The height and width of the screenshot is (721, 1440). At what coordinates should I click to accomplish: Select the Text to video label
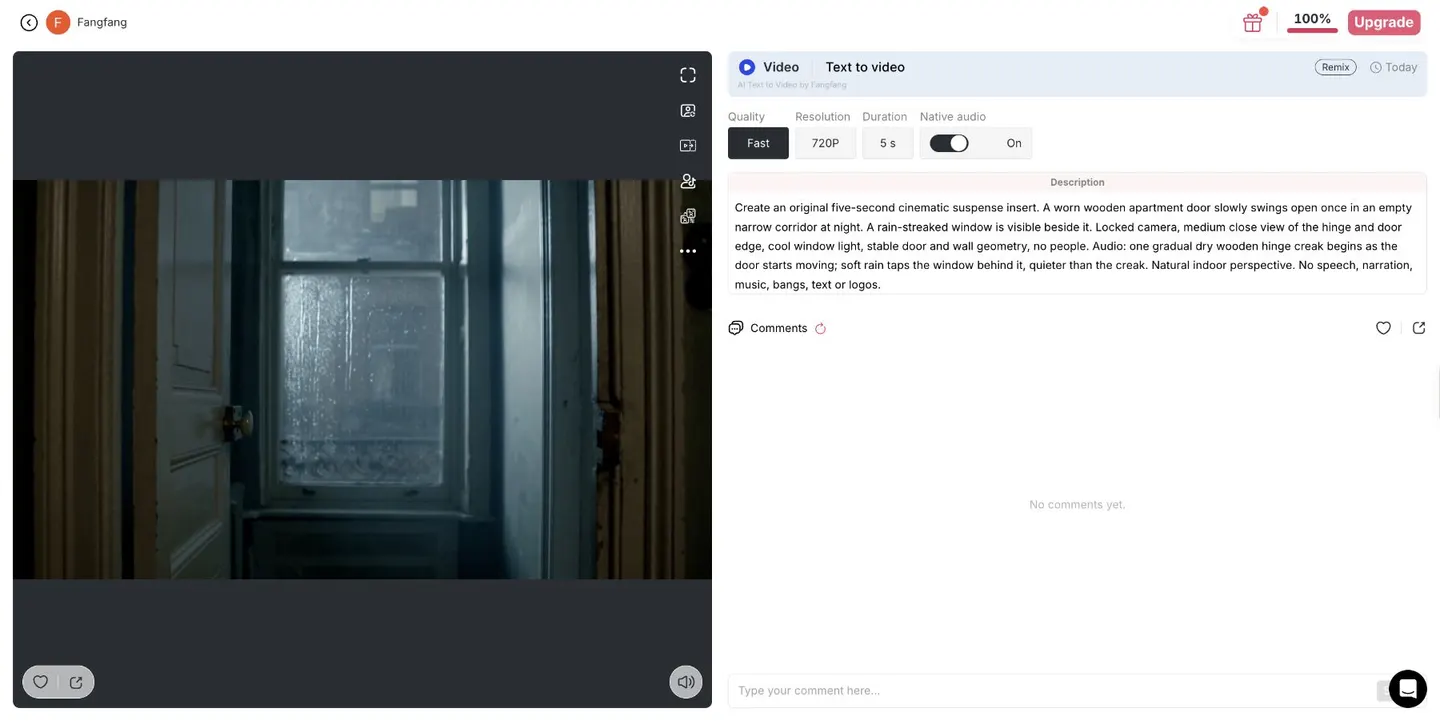(865, 67)
